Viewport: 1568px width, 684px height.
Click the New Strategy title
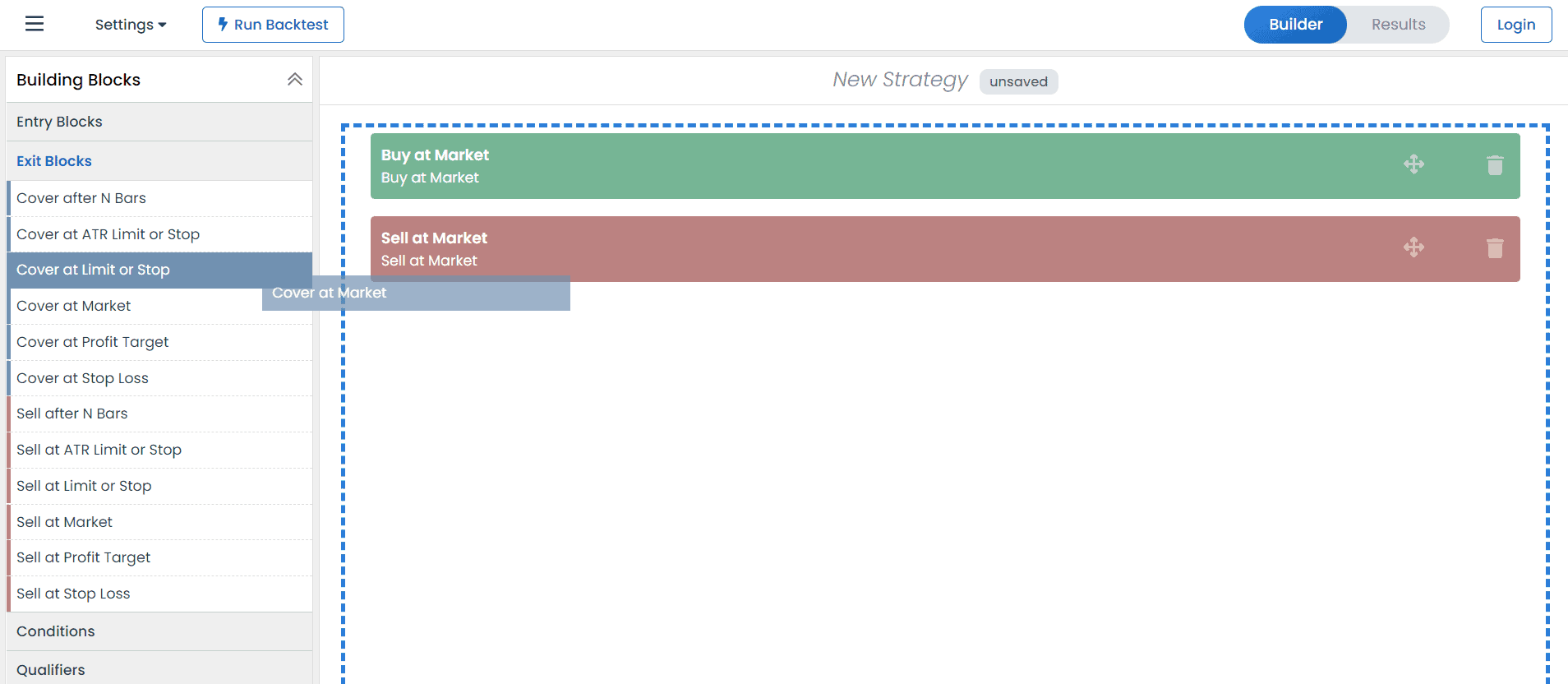click(900, 80)
